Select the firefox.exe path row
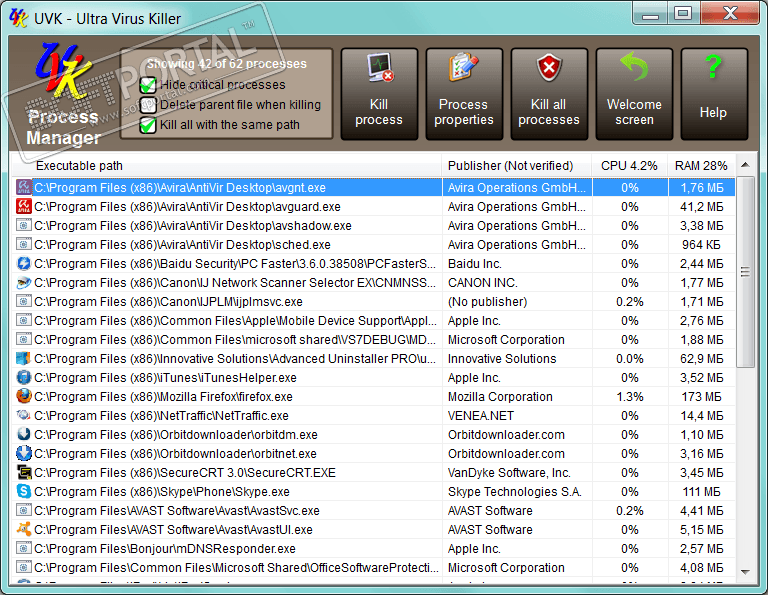The height and width of the screenshot is (595, 768). coord(163,397)
